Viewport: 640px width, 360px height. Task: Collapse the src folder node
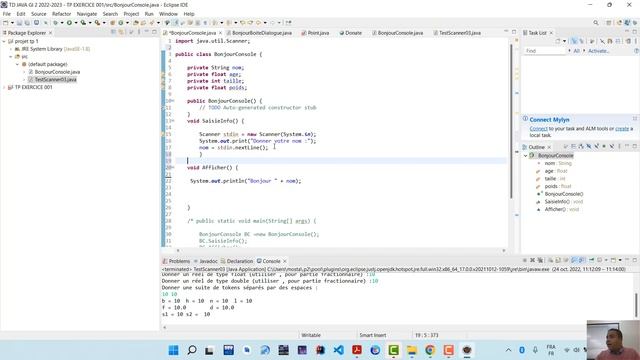coord(11,57)
